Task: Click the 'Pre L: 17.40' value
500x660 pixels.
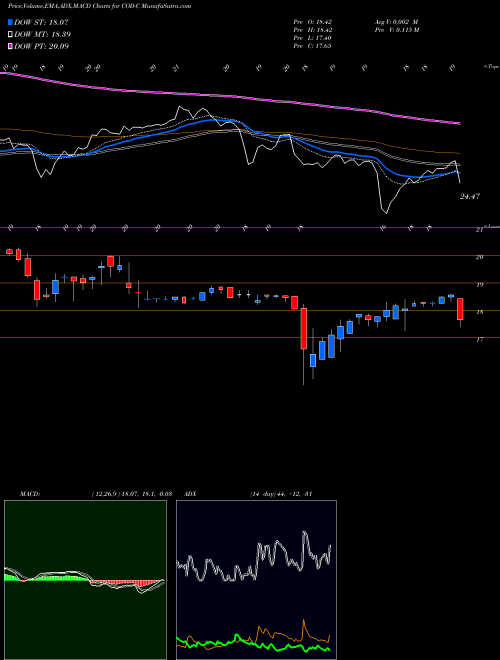Action: 313,38
